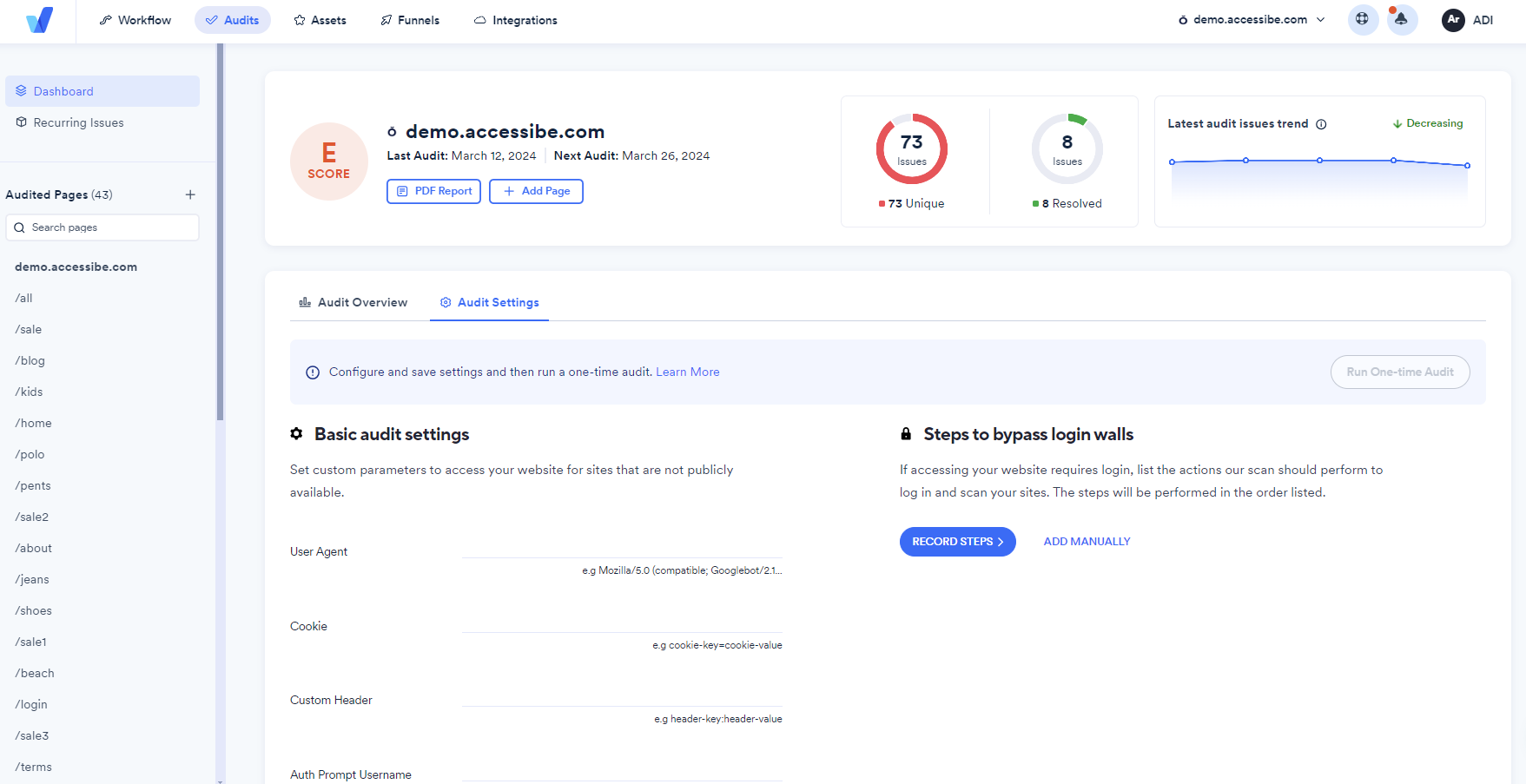Viewport: 1526px width, 784px height.
Task: Select the /terms page
Action: (33, 767)
